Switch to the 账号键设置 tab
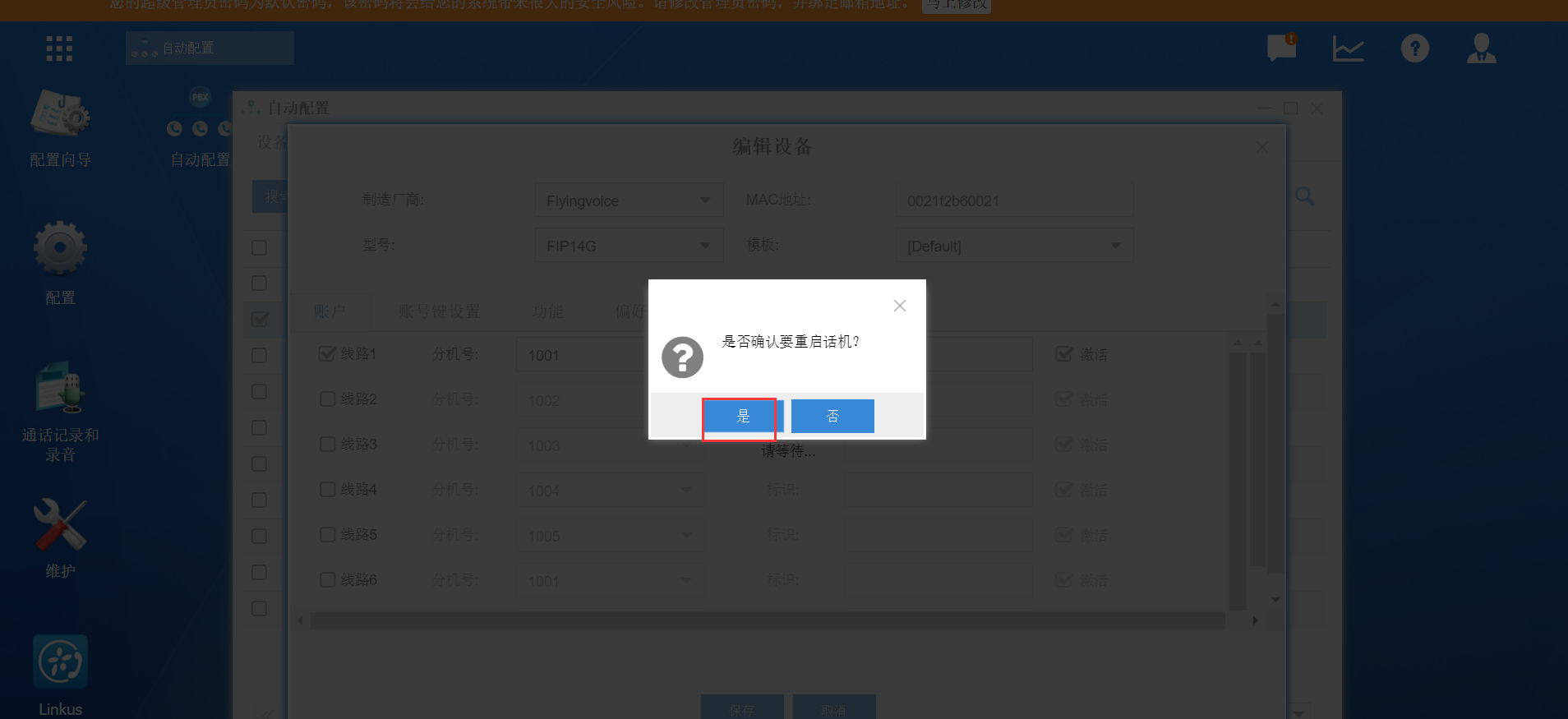 [x=439, y=311]
